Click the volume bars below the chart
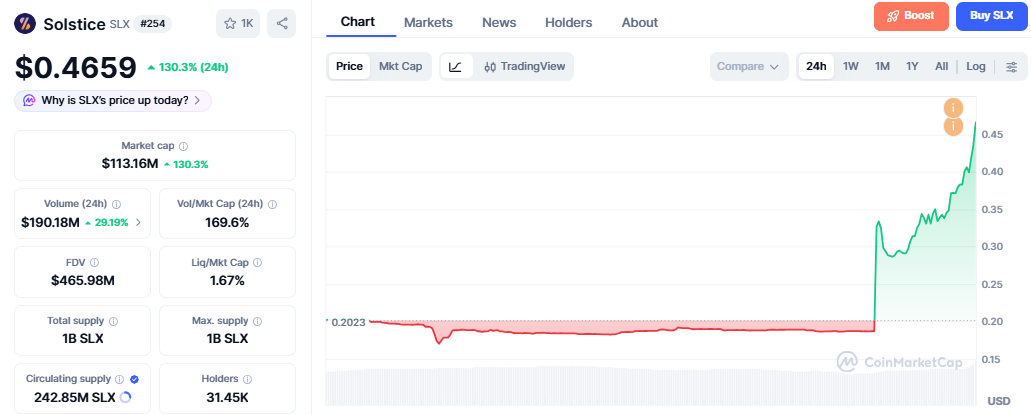1031x415 pixels. [x=651, y=387]
